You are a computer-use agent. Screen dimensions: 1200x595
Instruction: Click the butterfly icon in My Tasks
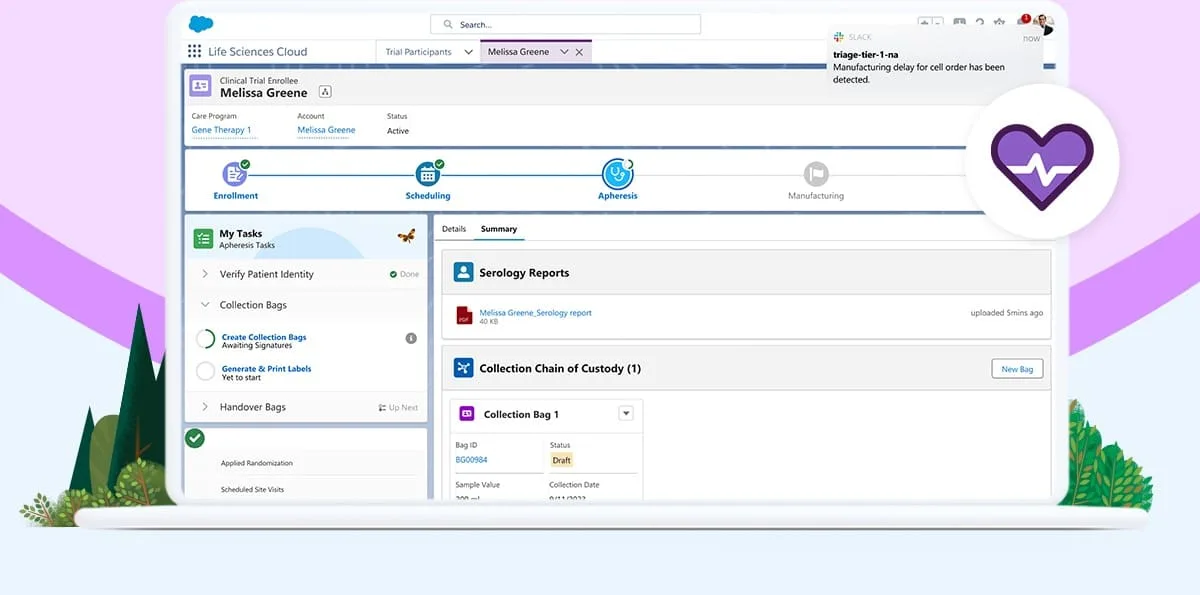coord(406,237)
